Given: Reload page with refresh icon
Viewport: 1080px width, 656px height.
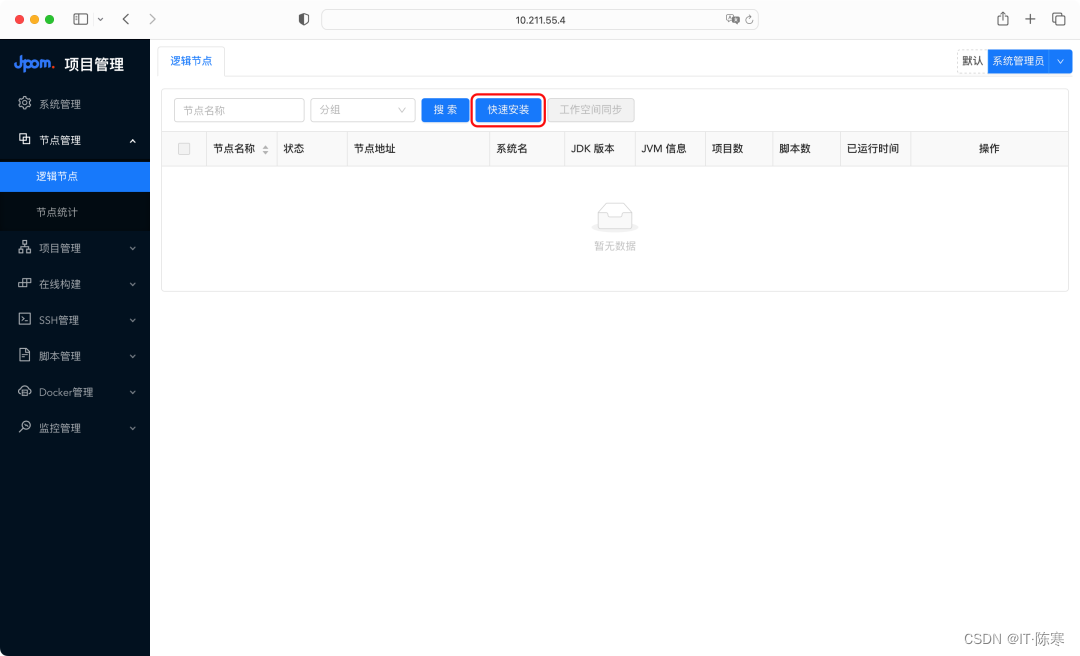Looking at the screenshot, I should 749,19.
